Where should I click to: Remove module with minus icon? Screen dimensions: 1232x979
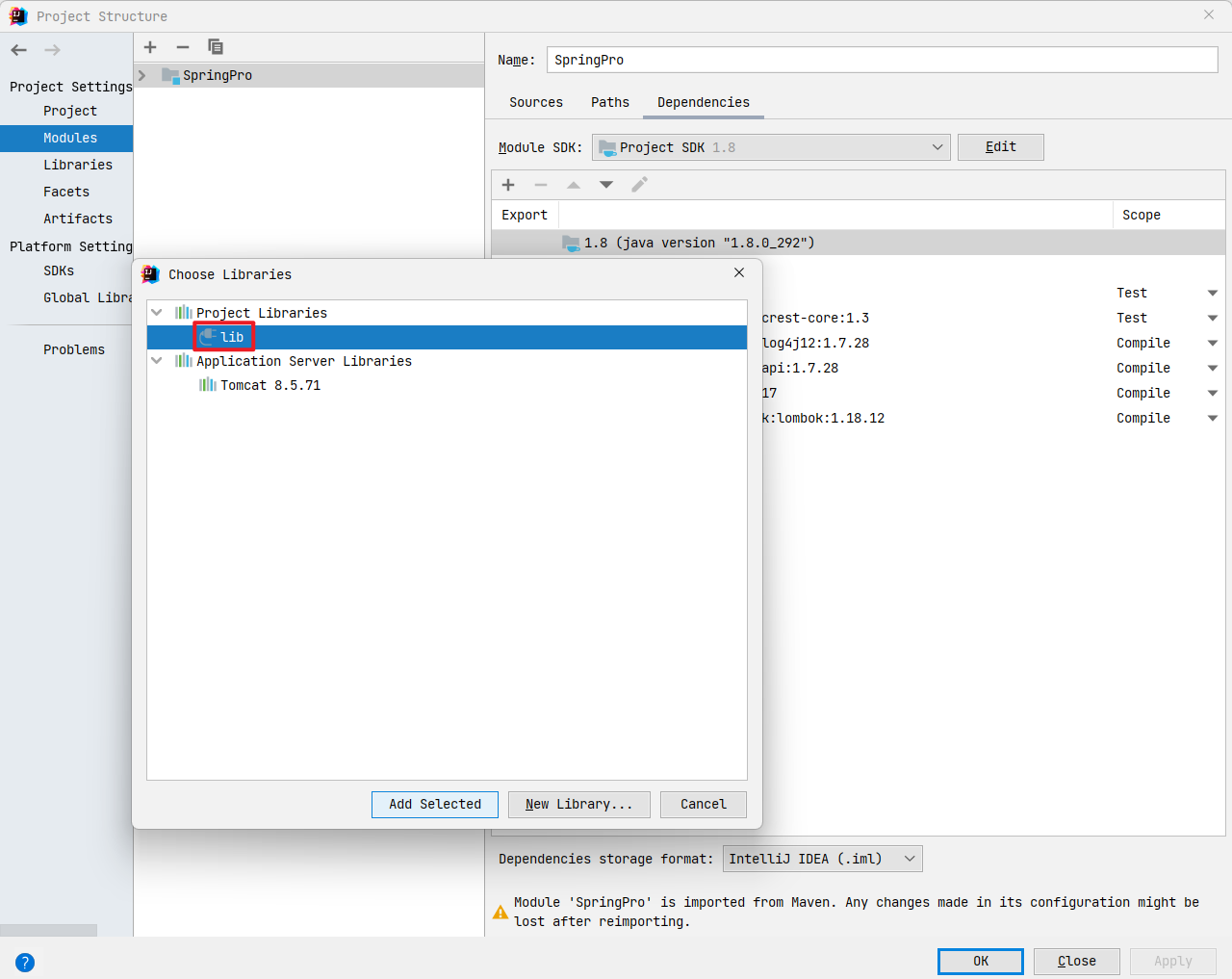click(x=183, y=47)
